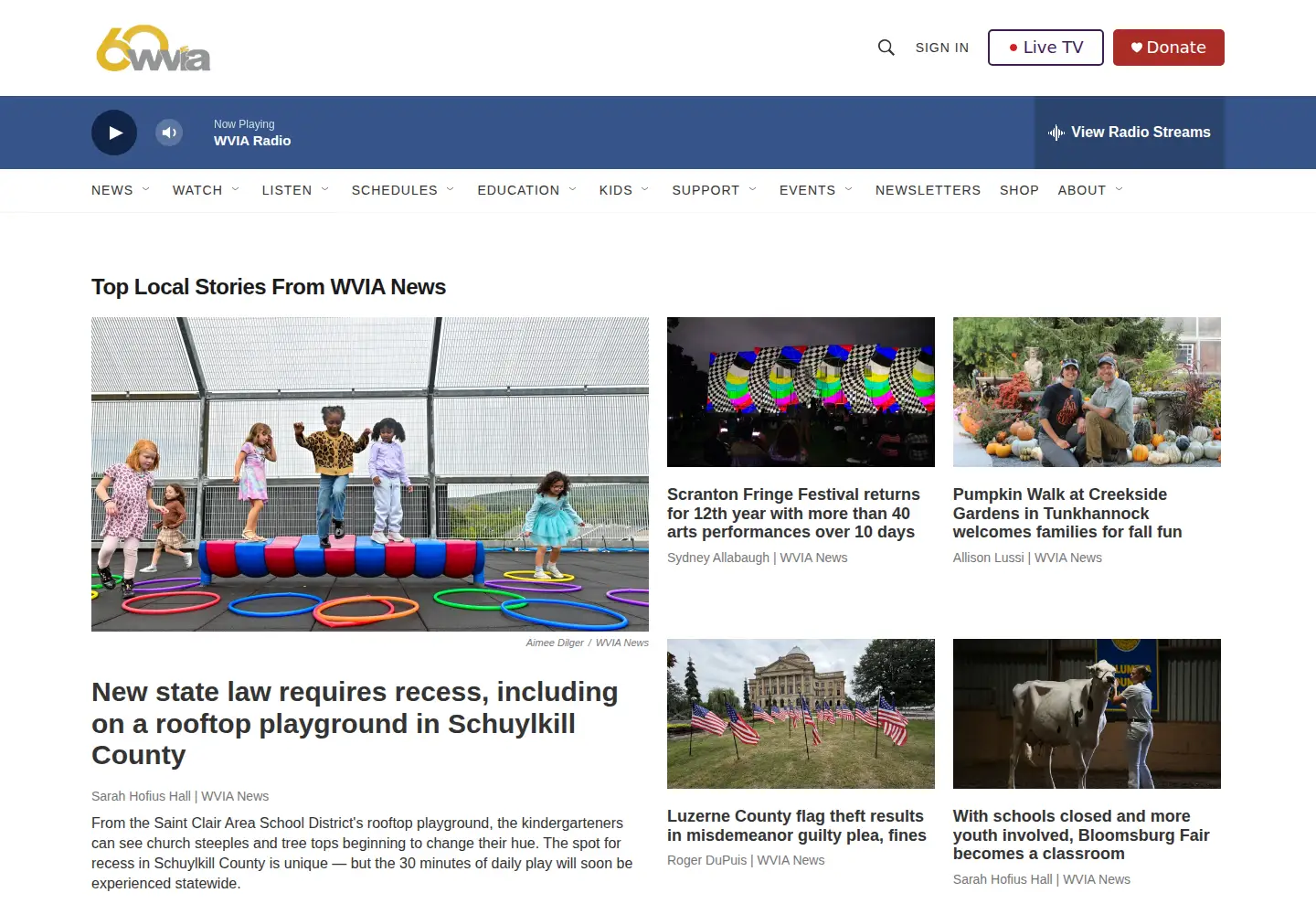
Task: Expand the ABOUT dropdown chevron
Action: coord(1120,189)
